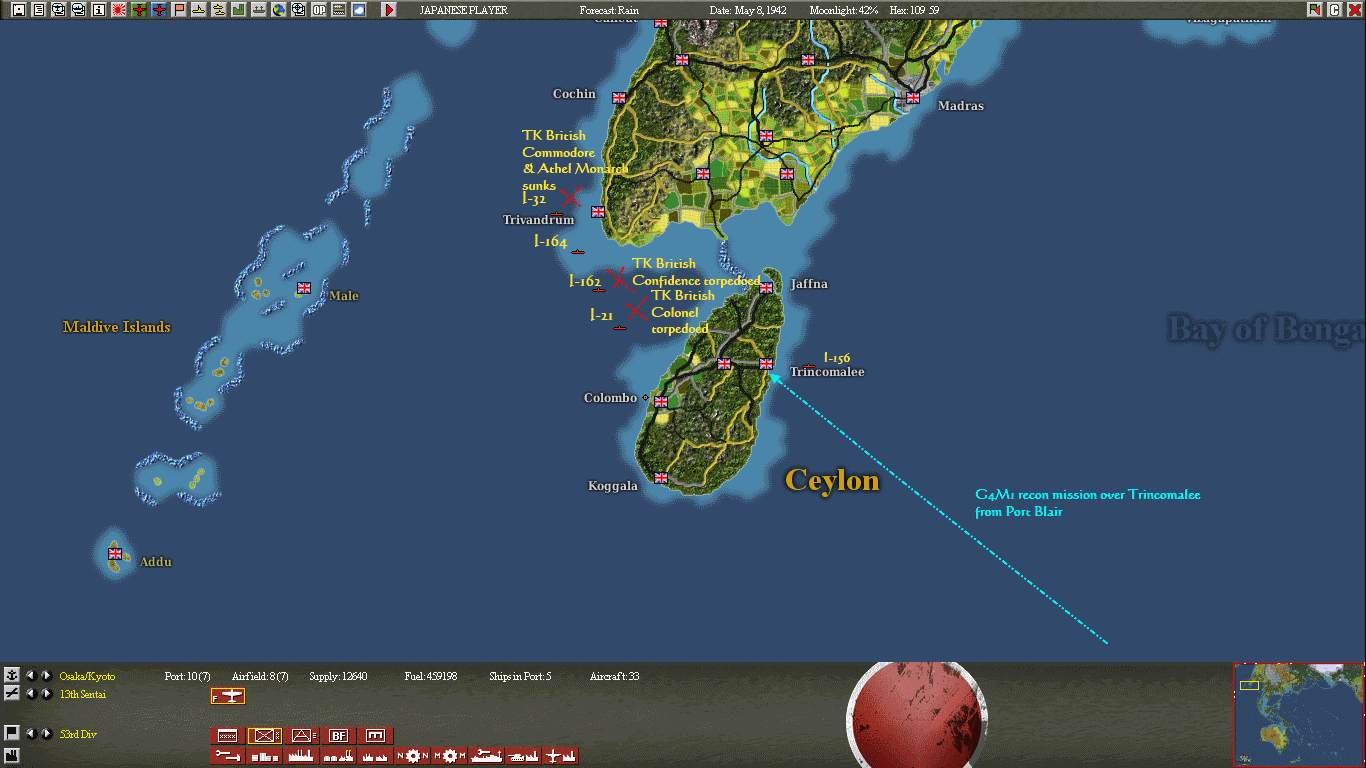Click the Japanese rising sun flag icon

pyautogui.click(x=119, y=10)
